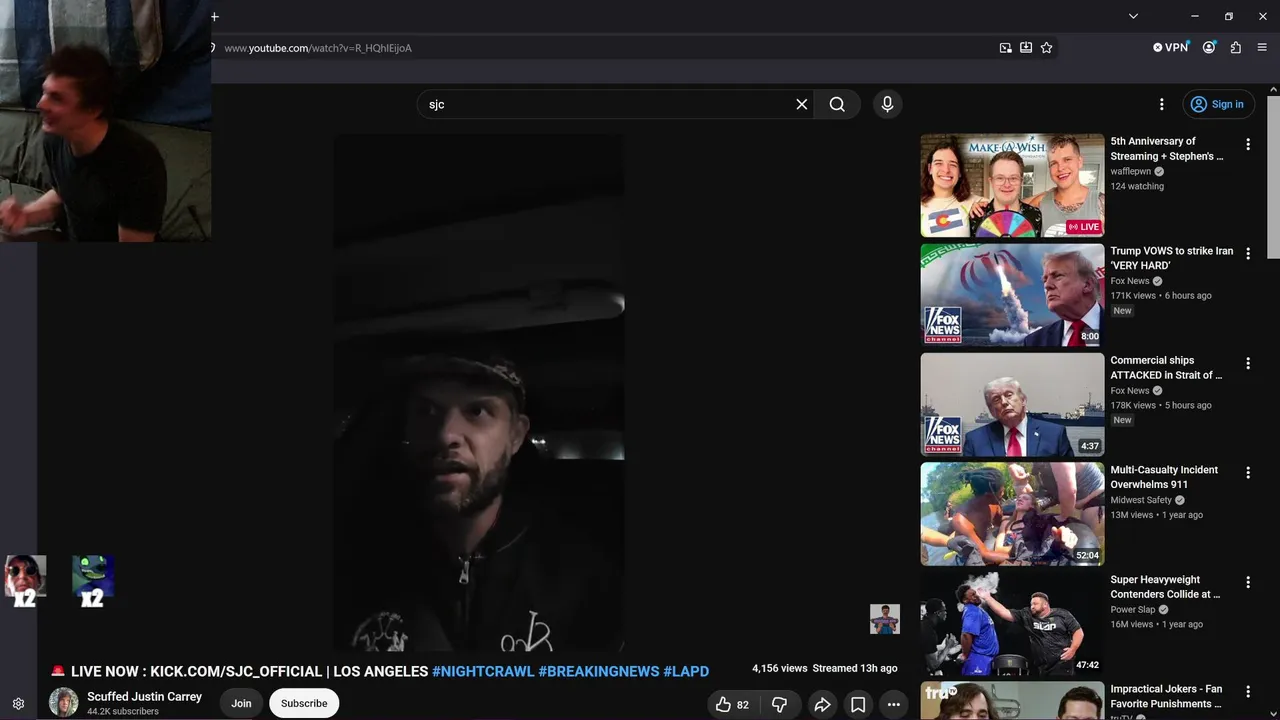Click the Power Slap channel name
The image size is (1280, 720).
1132,610
